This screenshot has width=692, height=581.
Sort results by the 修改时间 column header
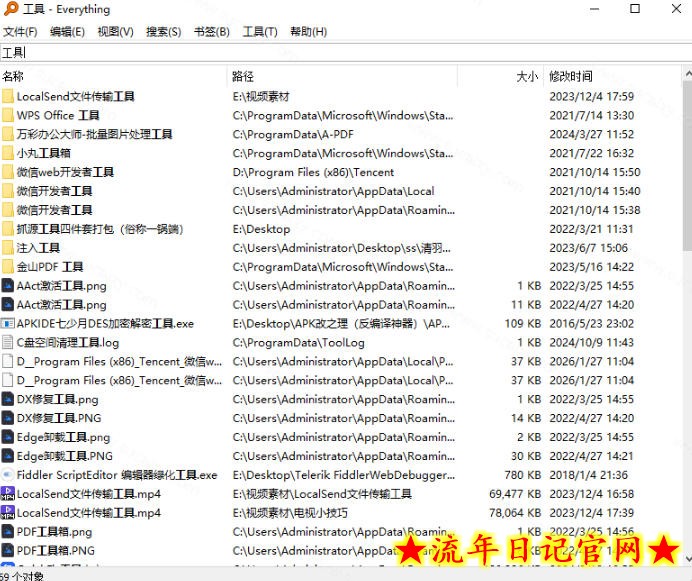tap(613, 76)
